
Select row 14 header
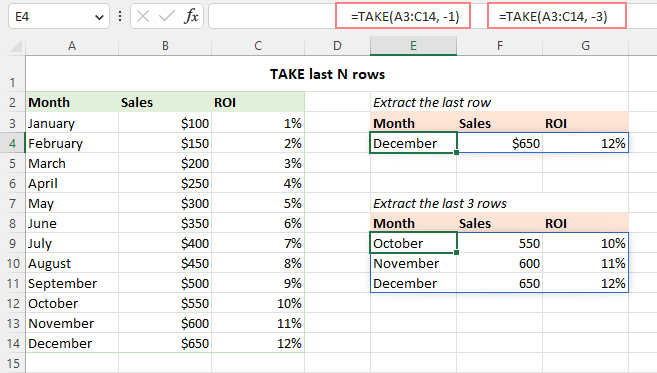13,344
